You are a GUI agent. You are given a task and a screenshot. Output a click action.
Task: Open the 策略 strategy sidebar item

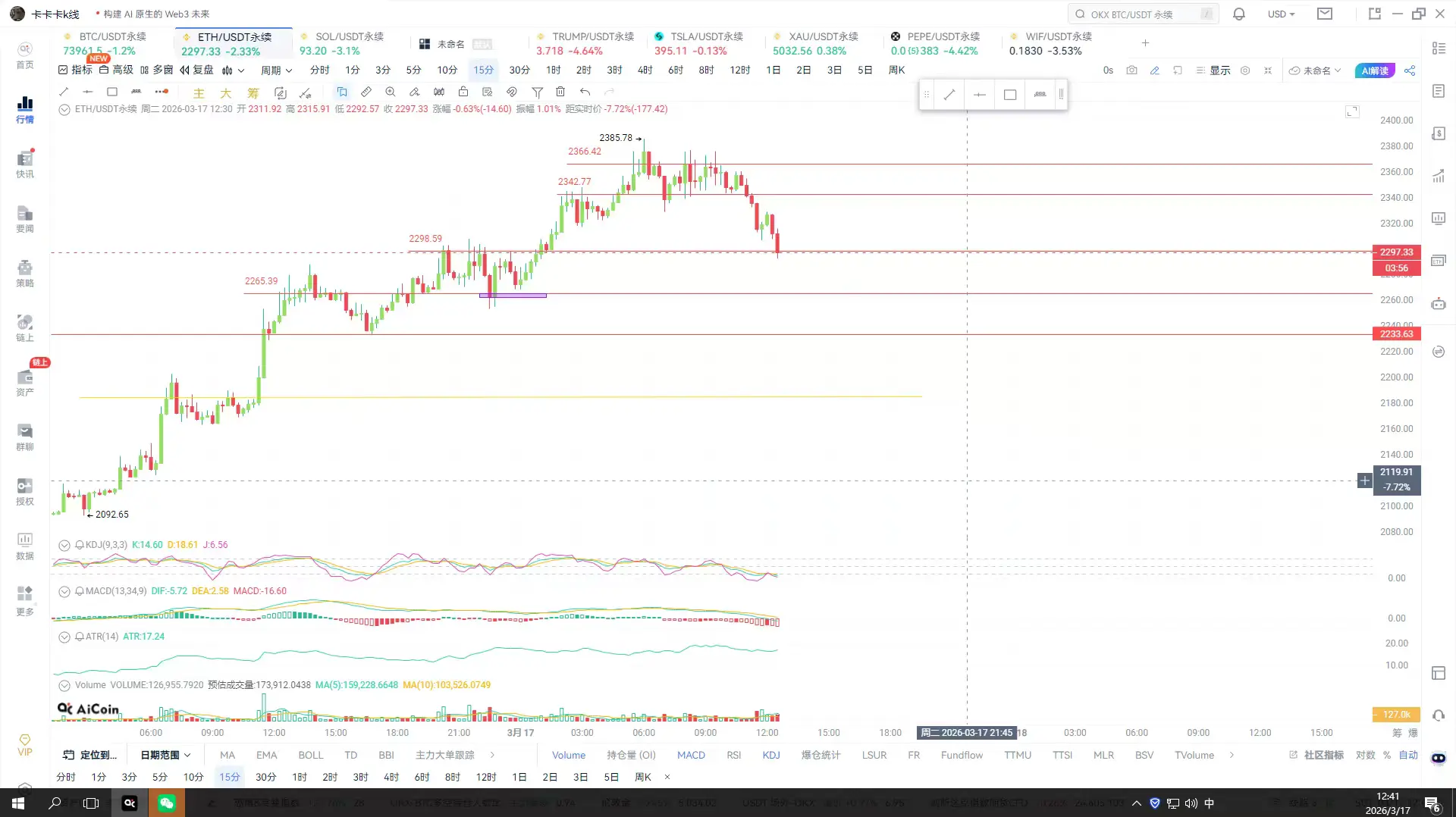[x=25, y=273]
